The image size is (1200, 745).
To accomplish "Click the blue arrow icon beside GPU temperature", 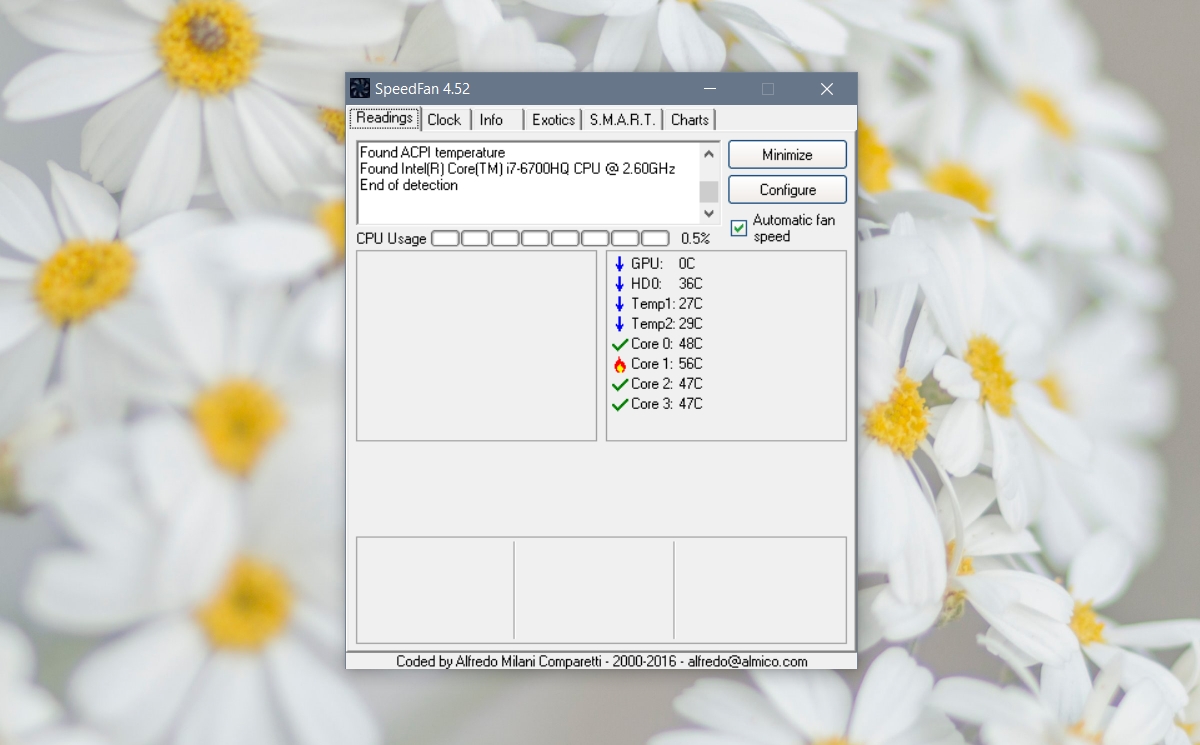I will pos(619,263).
